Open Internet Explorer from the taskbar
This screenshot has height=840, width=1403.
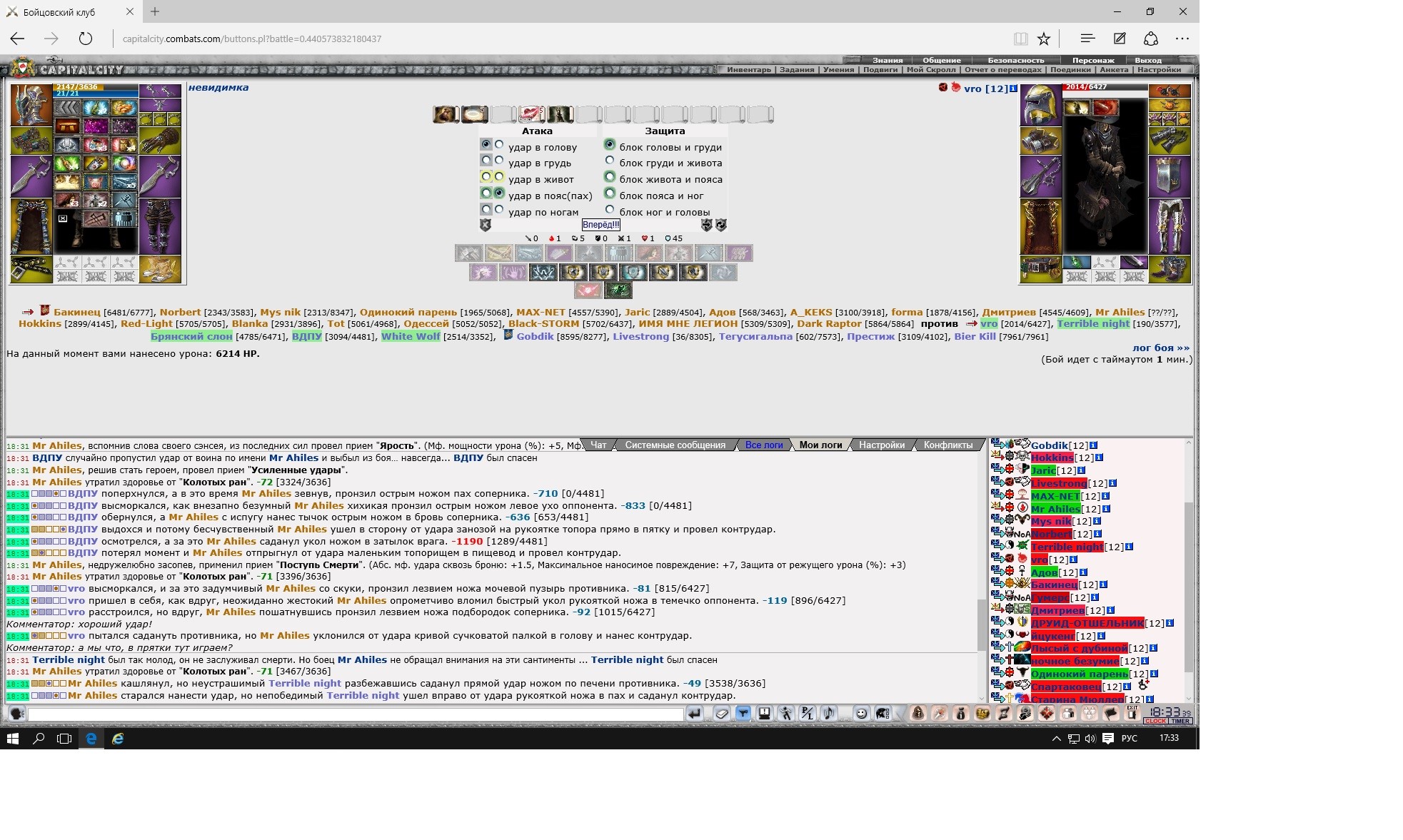pyautogui.click(x=118, y=739)
